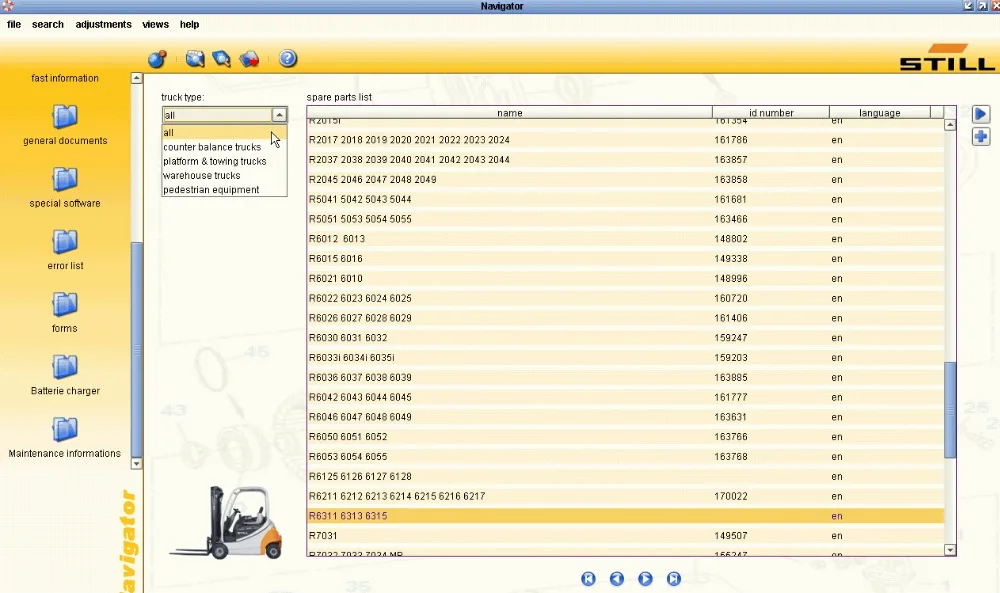Open the Maintenance informations folder icon
This screenshot has width=1000, height=593.
(x=65, y=429)
